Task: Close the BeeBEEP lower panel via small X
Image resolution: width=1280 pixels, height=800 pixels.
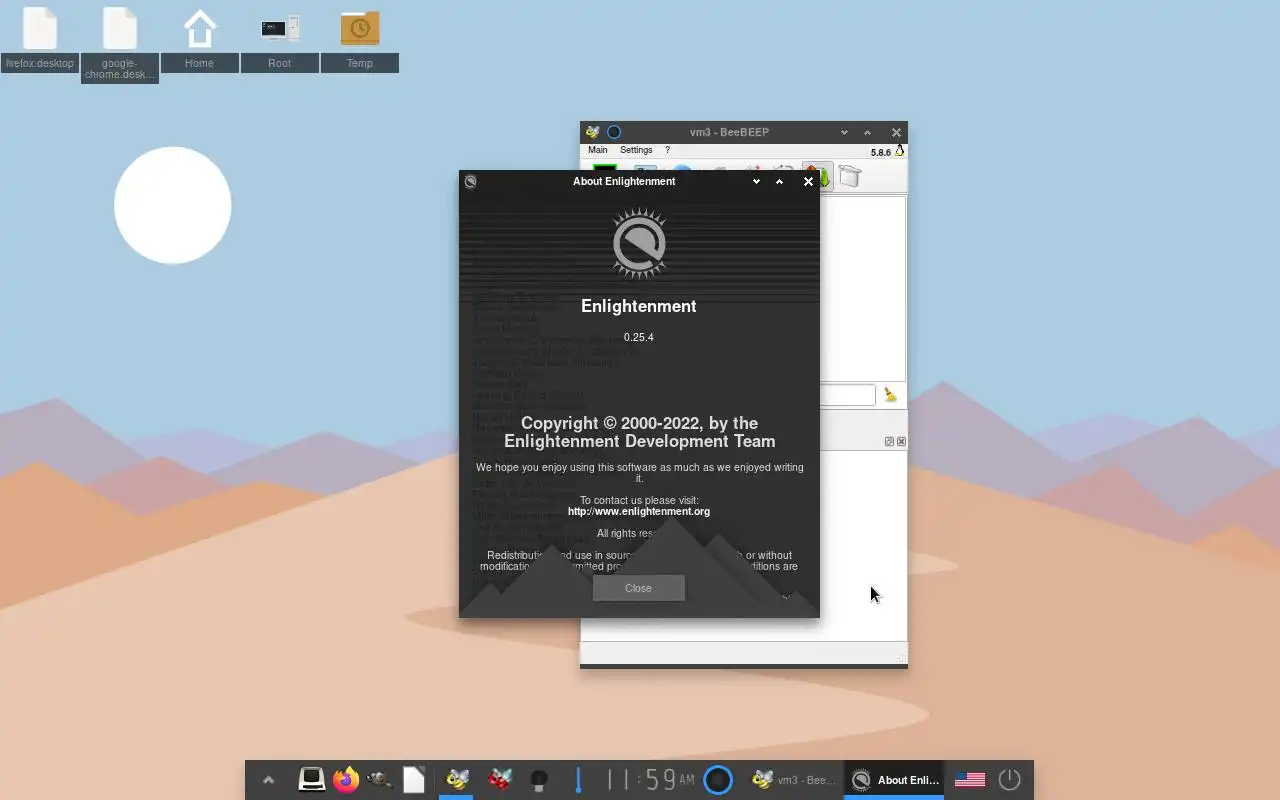Action: pos(901,442)
